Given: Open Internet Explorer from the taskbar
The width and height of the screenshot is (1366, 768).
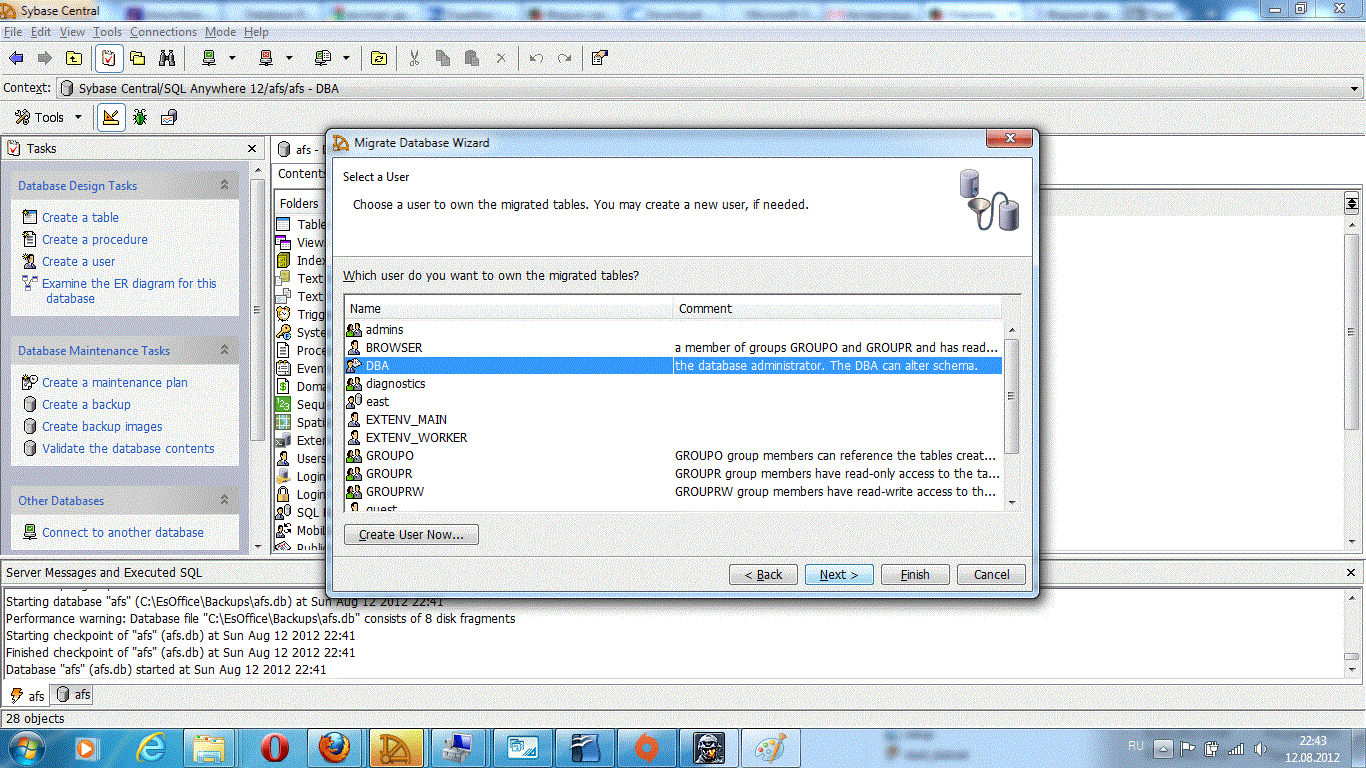Looking at the screenshot, I should (x=152, y=747).
